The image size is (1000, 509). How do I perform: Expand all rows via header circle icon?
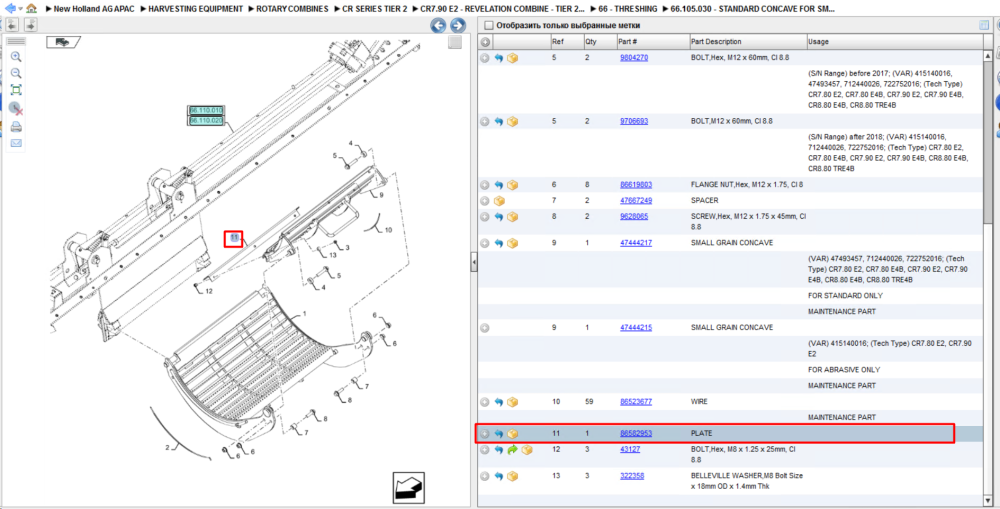485,42
